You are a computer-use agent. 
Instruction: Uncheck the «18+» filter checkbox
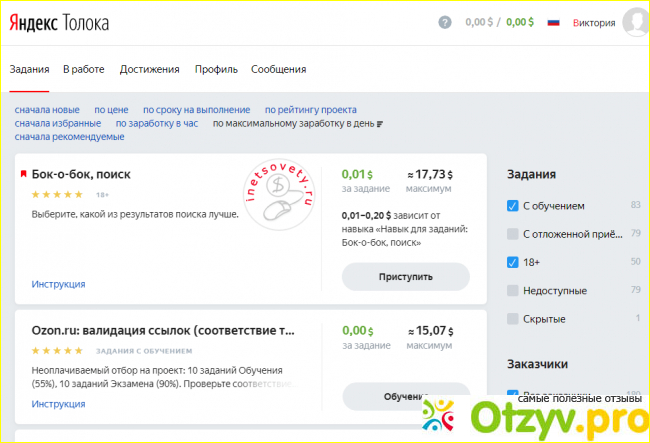click(513, 262)
